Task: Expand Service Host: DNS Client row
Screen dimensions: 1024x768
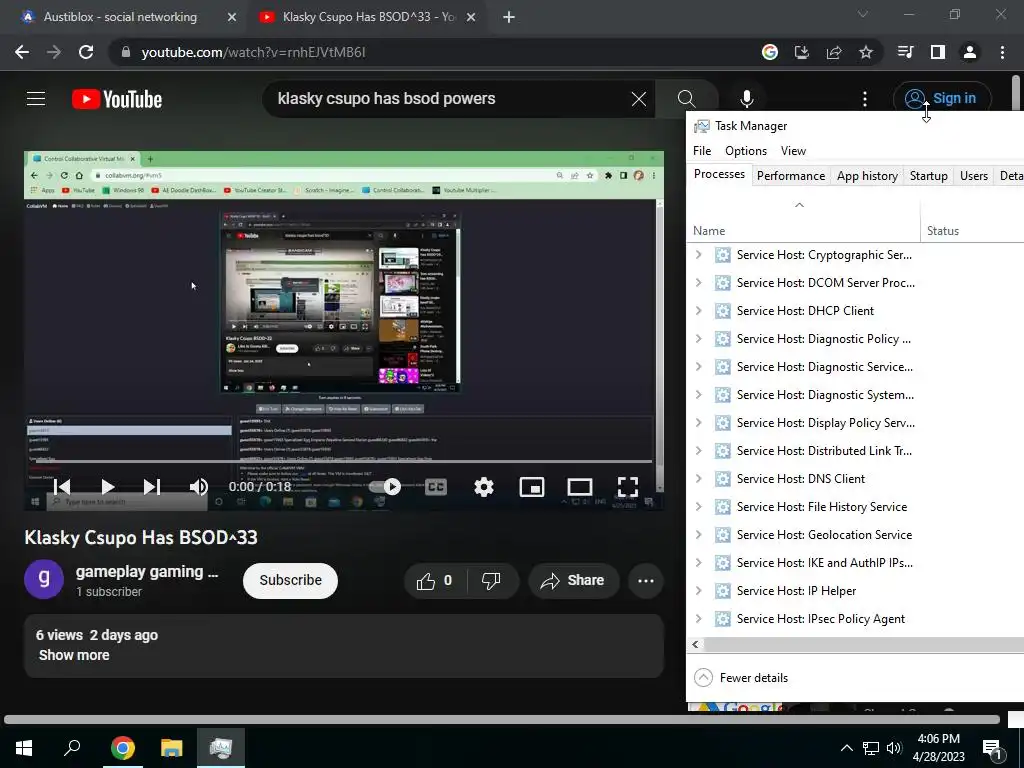Action: 699,479
